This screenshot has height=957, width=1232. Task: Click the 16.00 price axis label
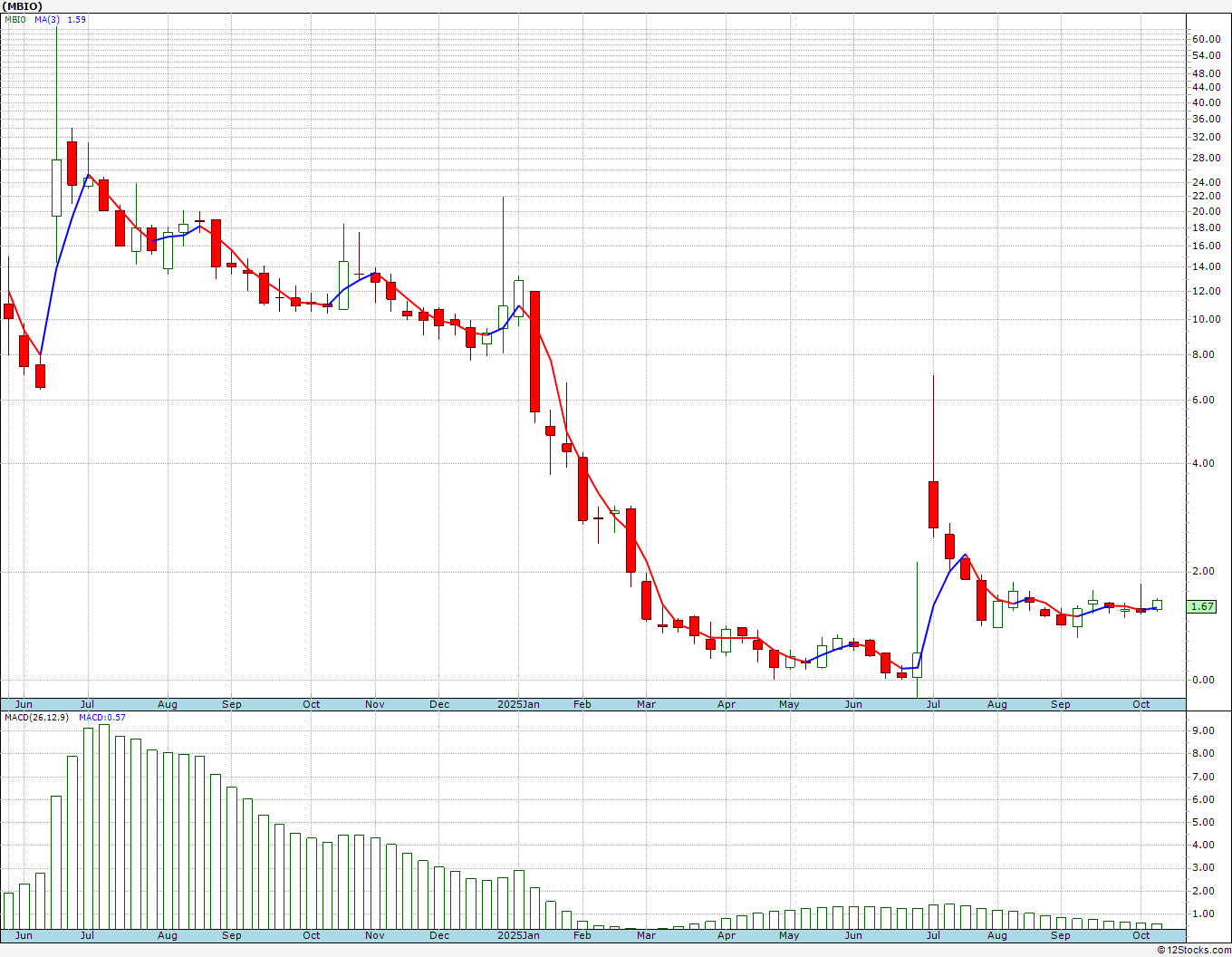click(1206, 246)
